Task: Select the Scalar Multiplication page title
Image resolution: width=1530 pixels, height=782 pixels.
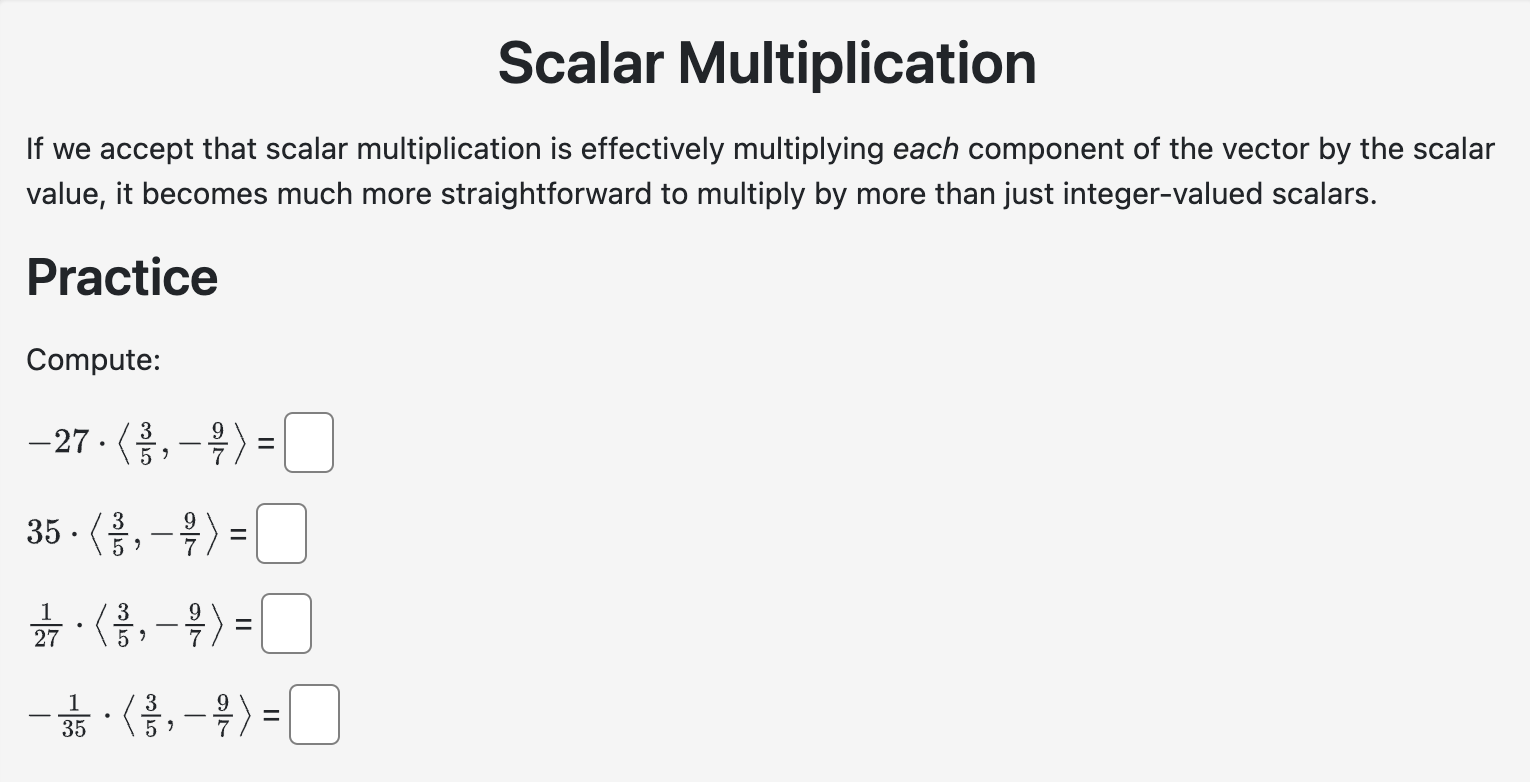Action: [766, 63]
